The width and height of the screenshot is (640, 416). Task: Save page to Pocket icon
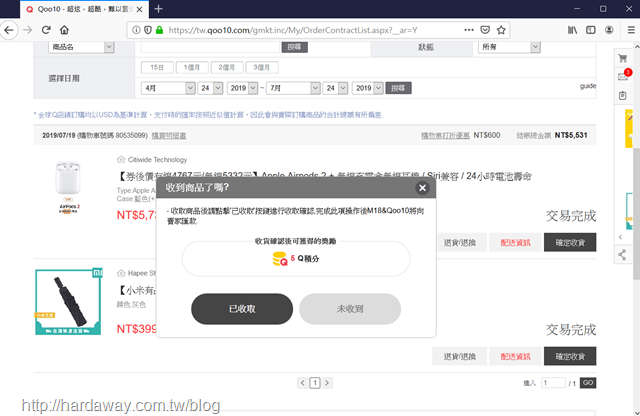coord(485,30)
